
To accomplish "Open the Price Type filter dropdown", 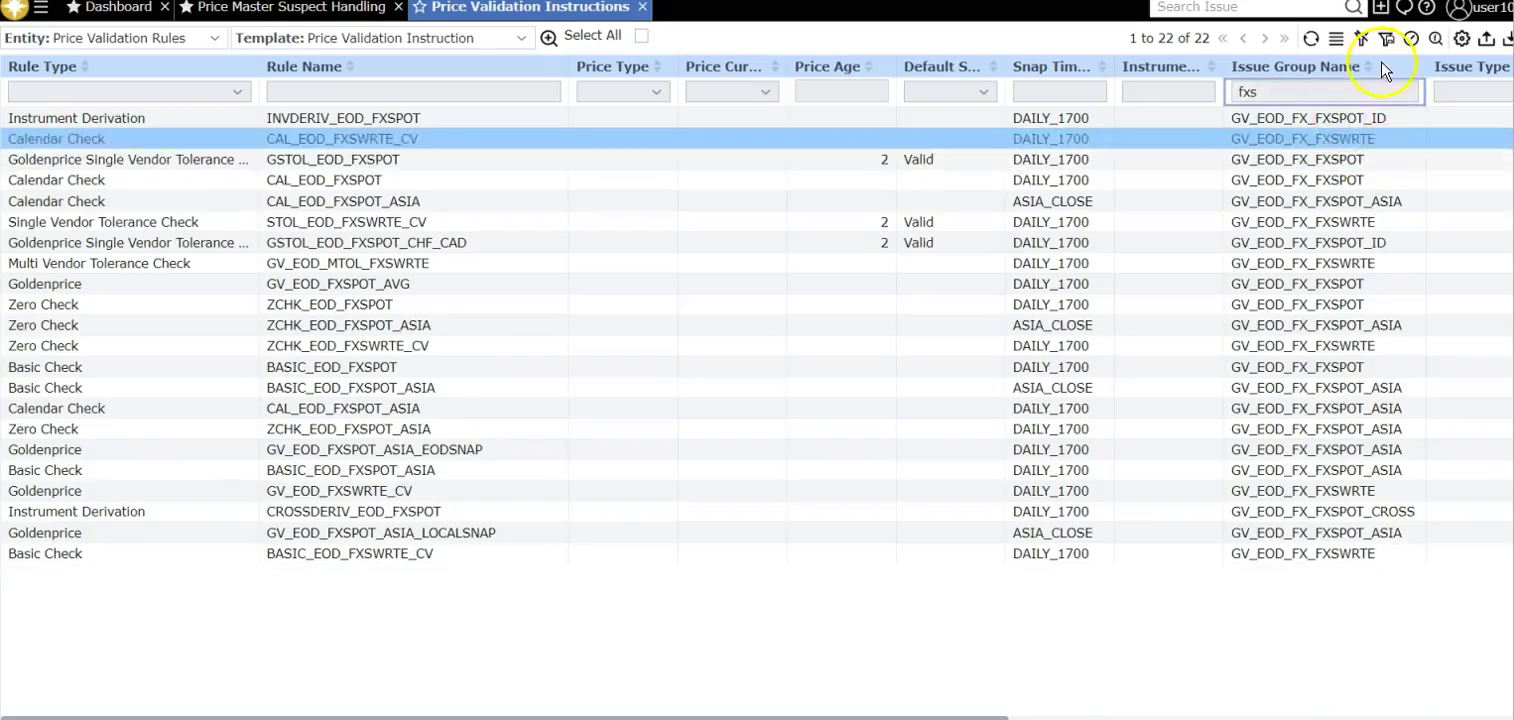I will click(623, 92).
